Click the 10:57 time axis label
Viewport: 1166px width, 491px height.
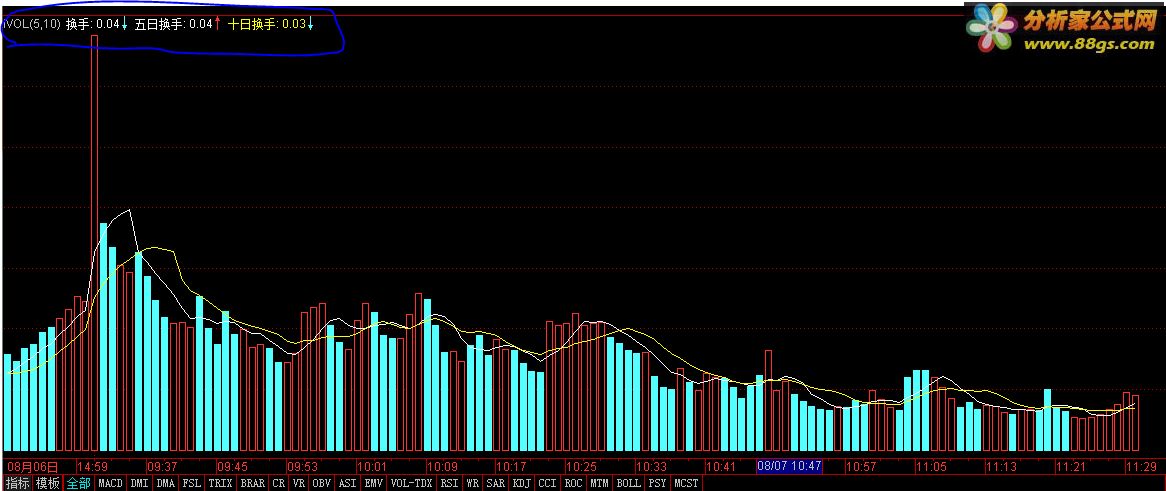point(861,466)
